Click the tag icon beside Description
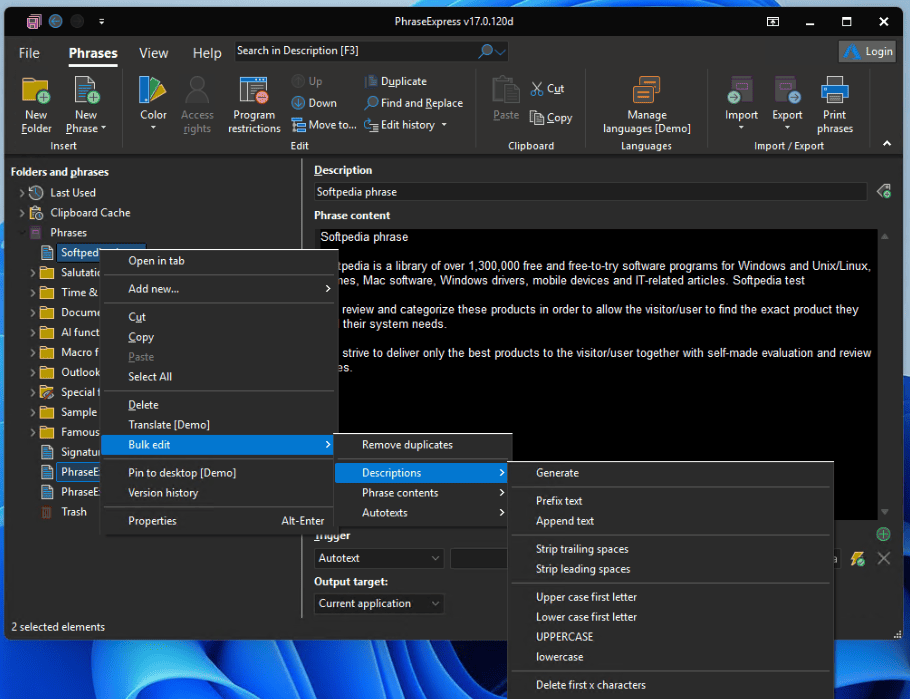 pos(884,191)
